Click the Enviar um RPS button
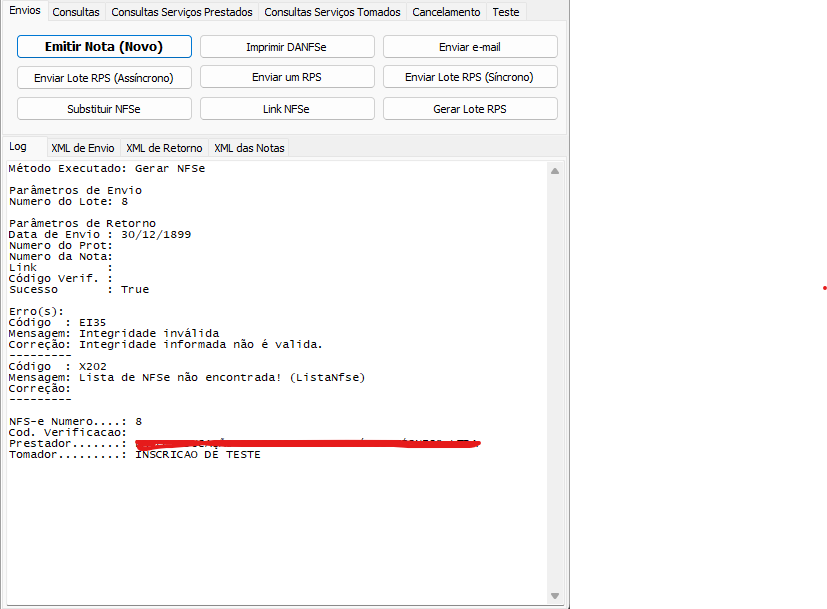 point(287,77)
